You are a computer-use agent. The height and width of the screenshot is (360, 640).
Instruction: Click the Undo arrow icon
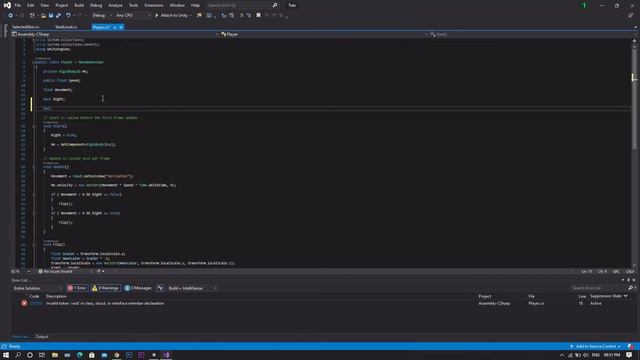[68, 16]
